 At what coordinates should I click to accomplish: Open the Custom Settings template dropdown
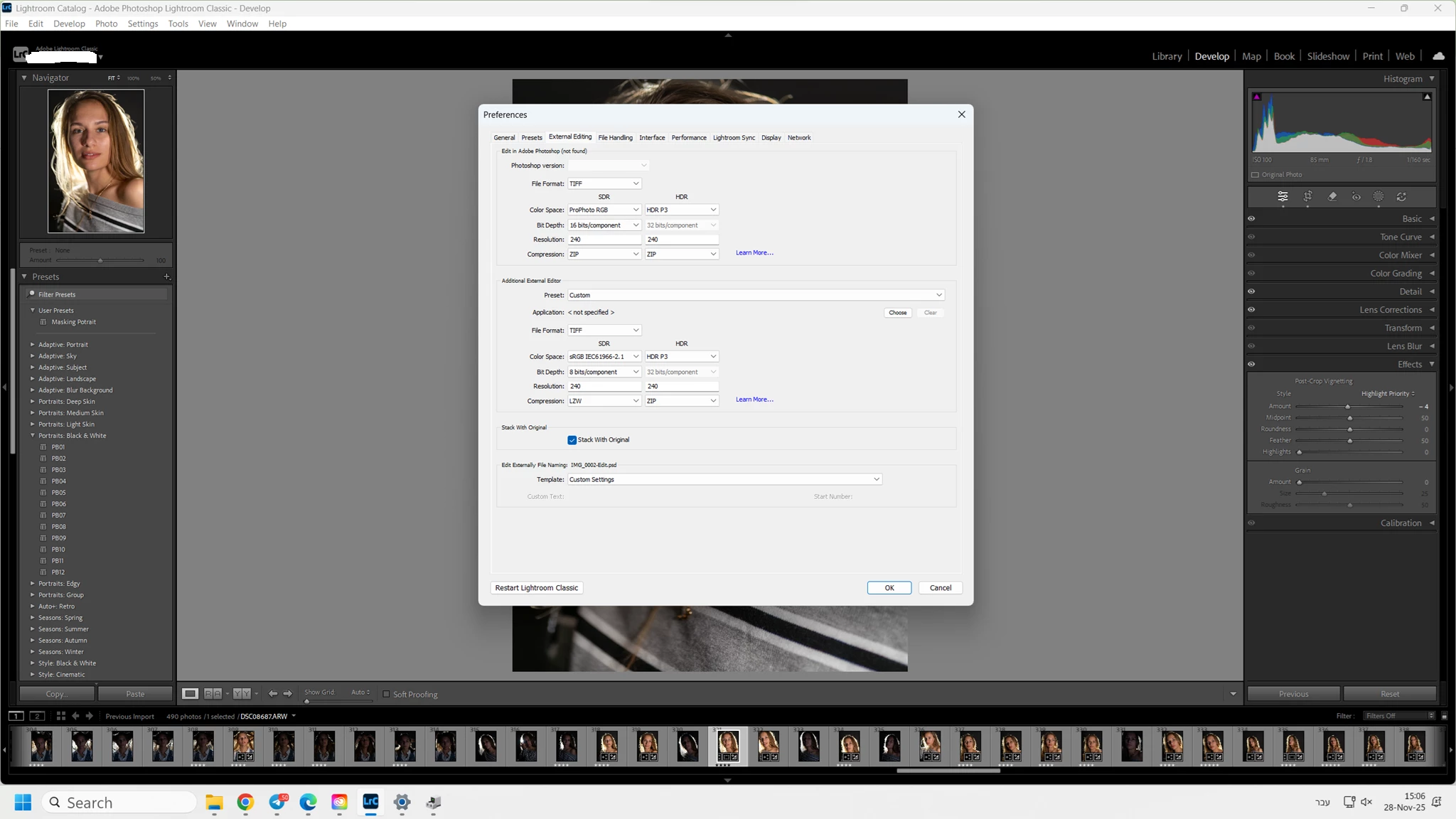(724, 480)
